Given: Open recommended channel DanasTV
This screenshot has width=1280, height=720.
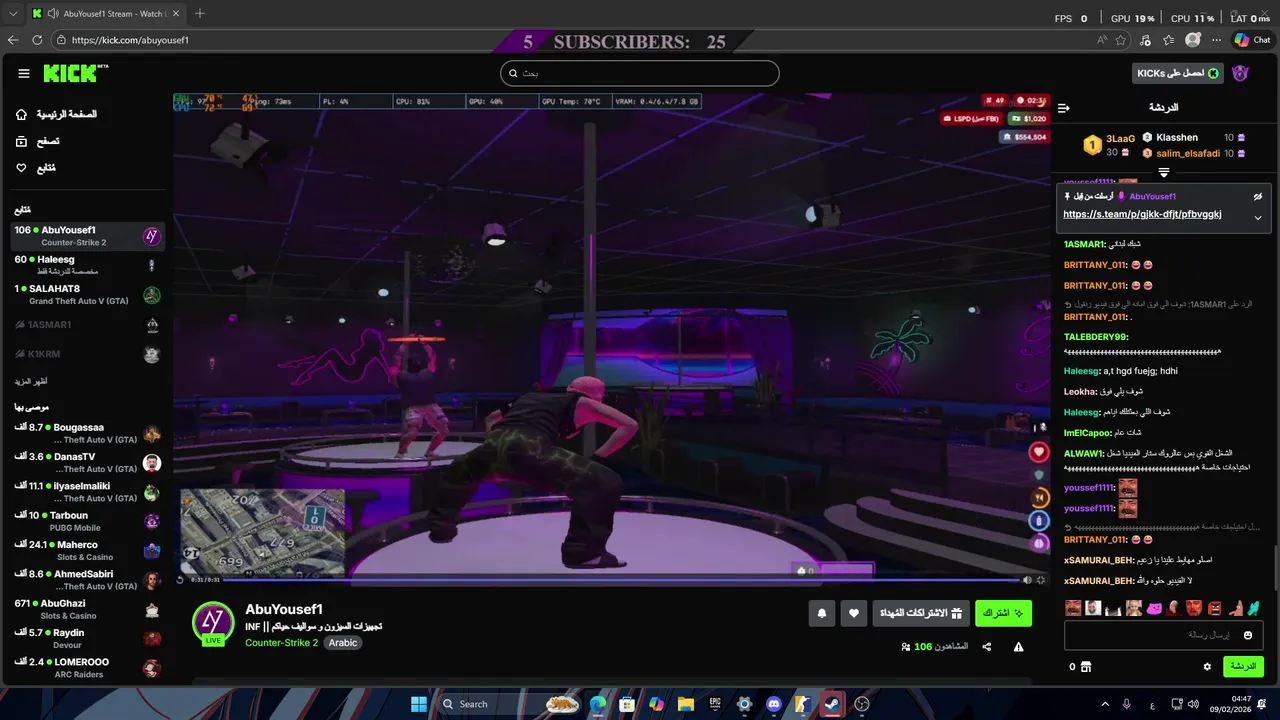Looking at the screenshot, I should (x=87, y=462).
